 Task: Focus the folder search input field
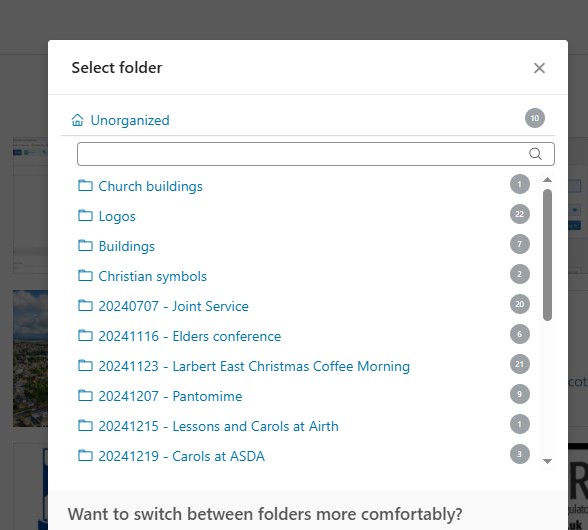(x=315, y=154)
